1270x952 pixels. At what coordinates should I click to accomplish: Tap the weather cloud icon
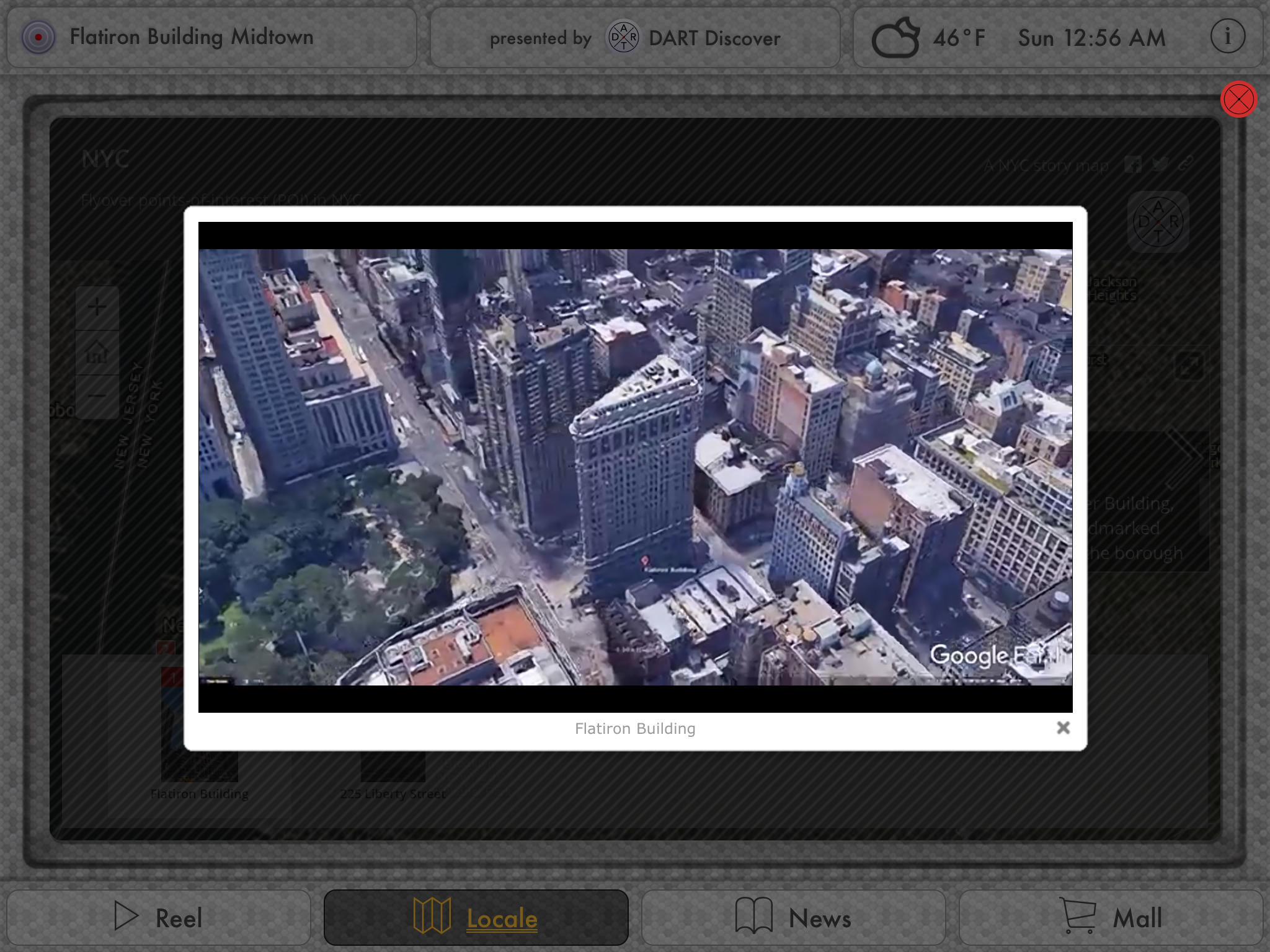(x=895, y=38)
